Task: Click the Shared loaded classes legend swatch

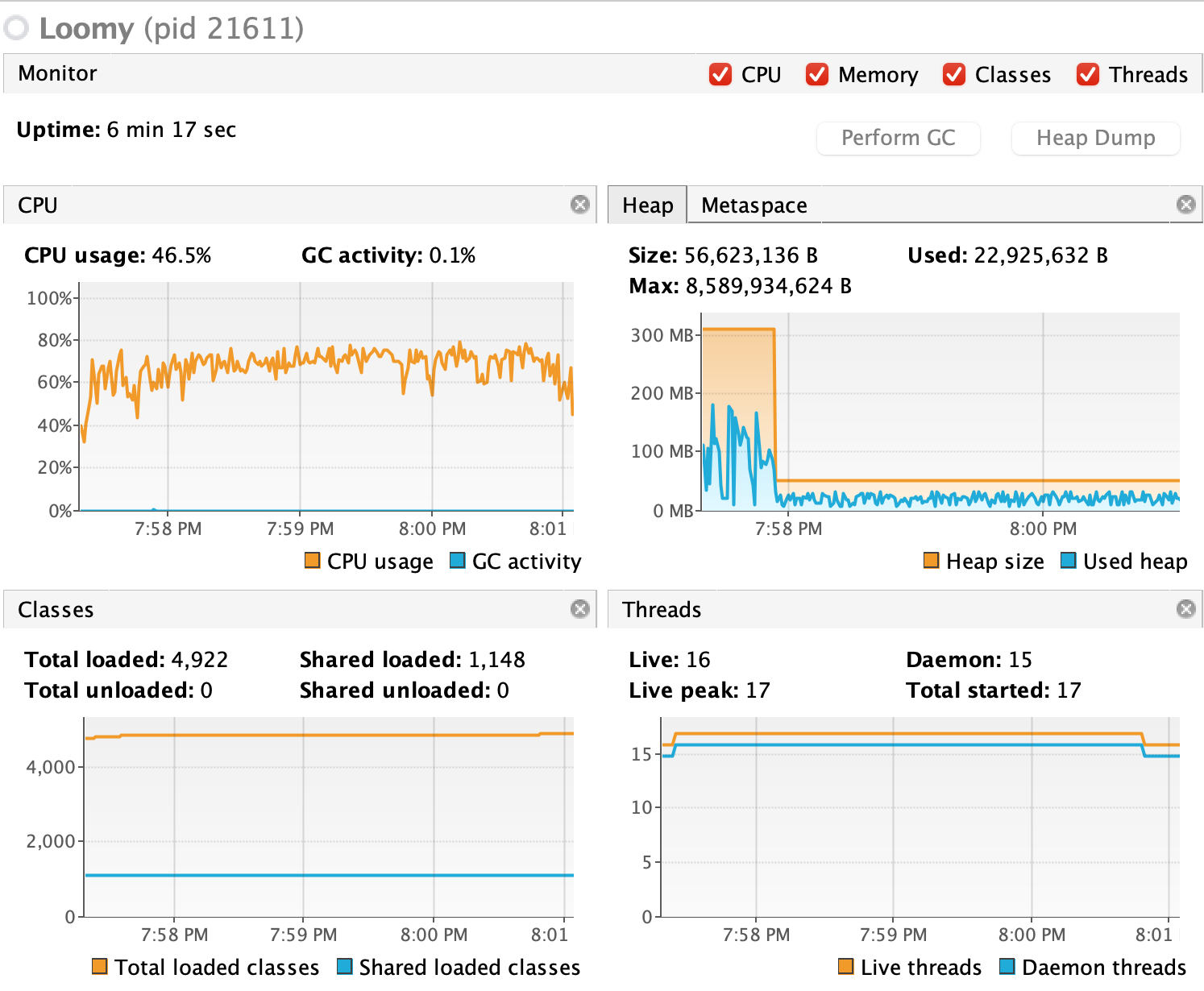Action: [x=344, y=966]
